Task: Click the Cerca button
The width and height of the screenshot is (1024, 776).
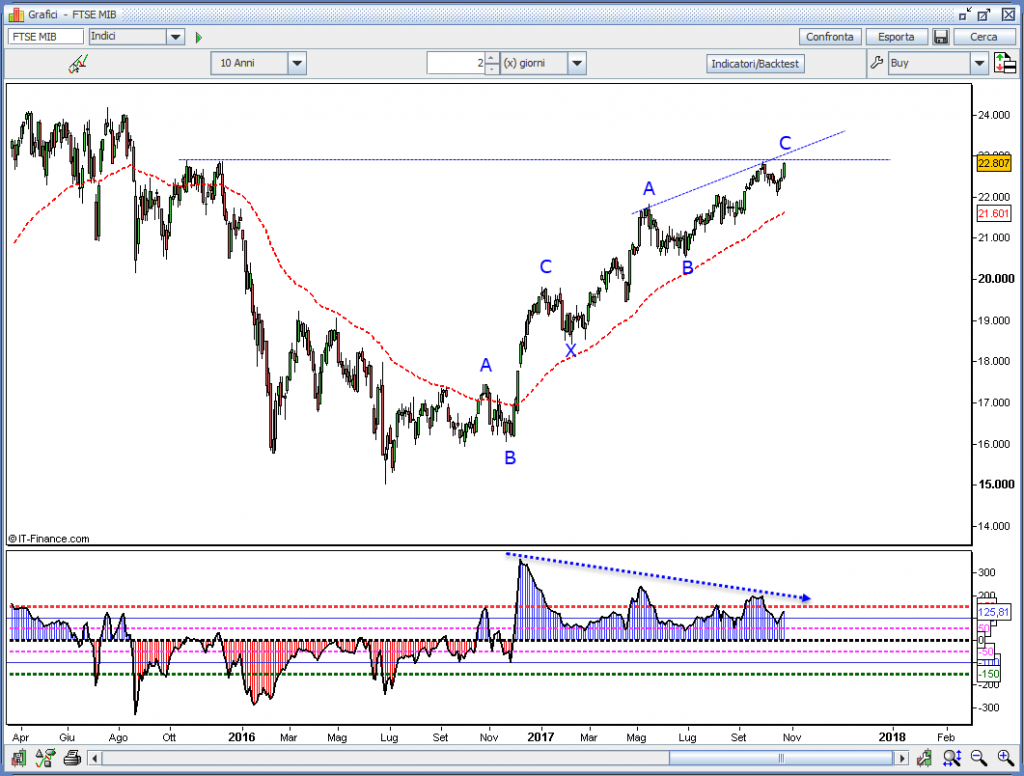Action: tap(983, 37)
